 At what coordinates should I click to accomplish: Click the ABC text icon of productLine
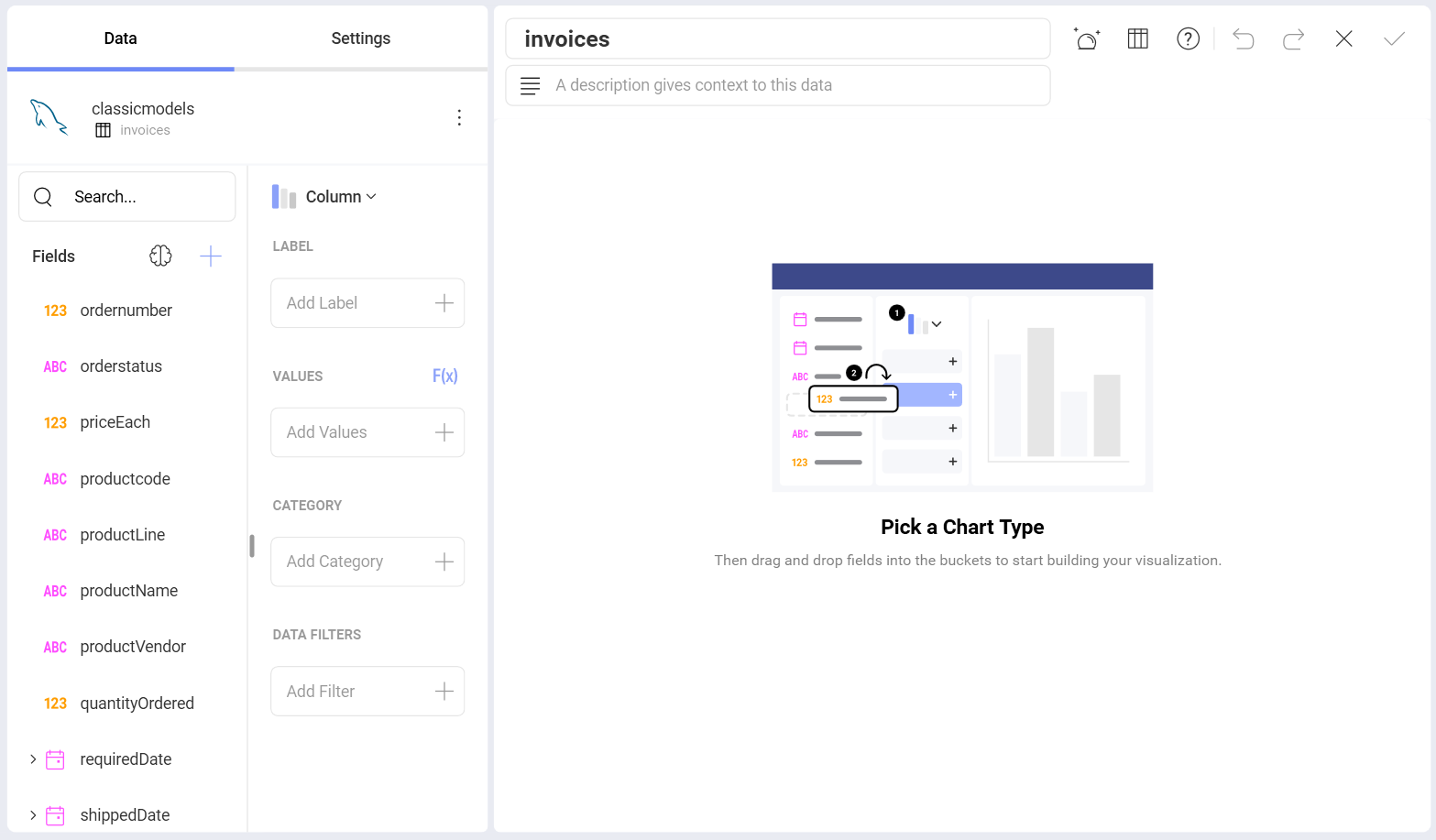point(55,536)
